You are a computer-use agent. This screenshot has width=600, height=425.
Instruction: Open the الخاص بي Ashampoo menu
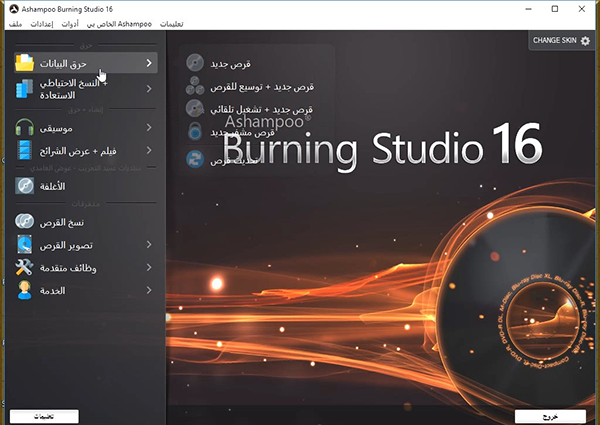(x=119, y=24)
